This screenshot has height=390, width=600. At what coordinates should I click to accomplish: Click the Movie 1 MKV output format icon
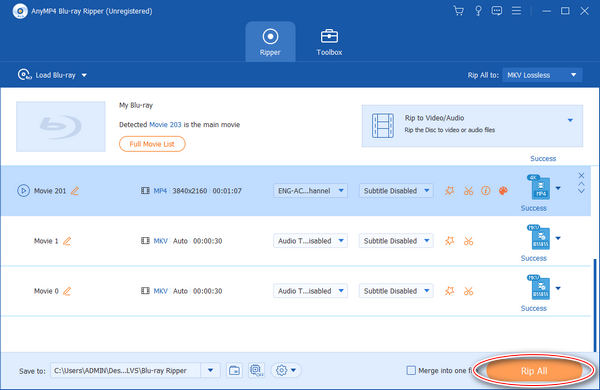coord(539,237)
